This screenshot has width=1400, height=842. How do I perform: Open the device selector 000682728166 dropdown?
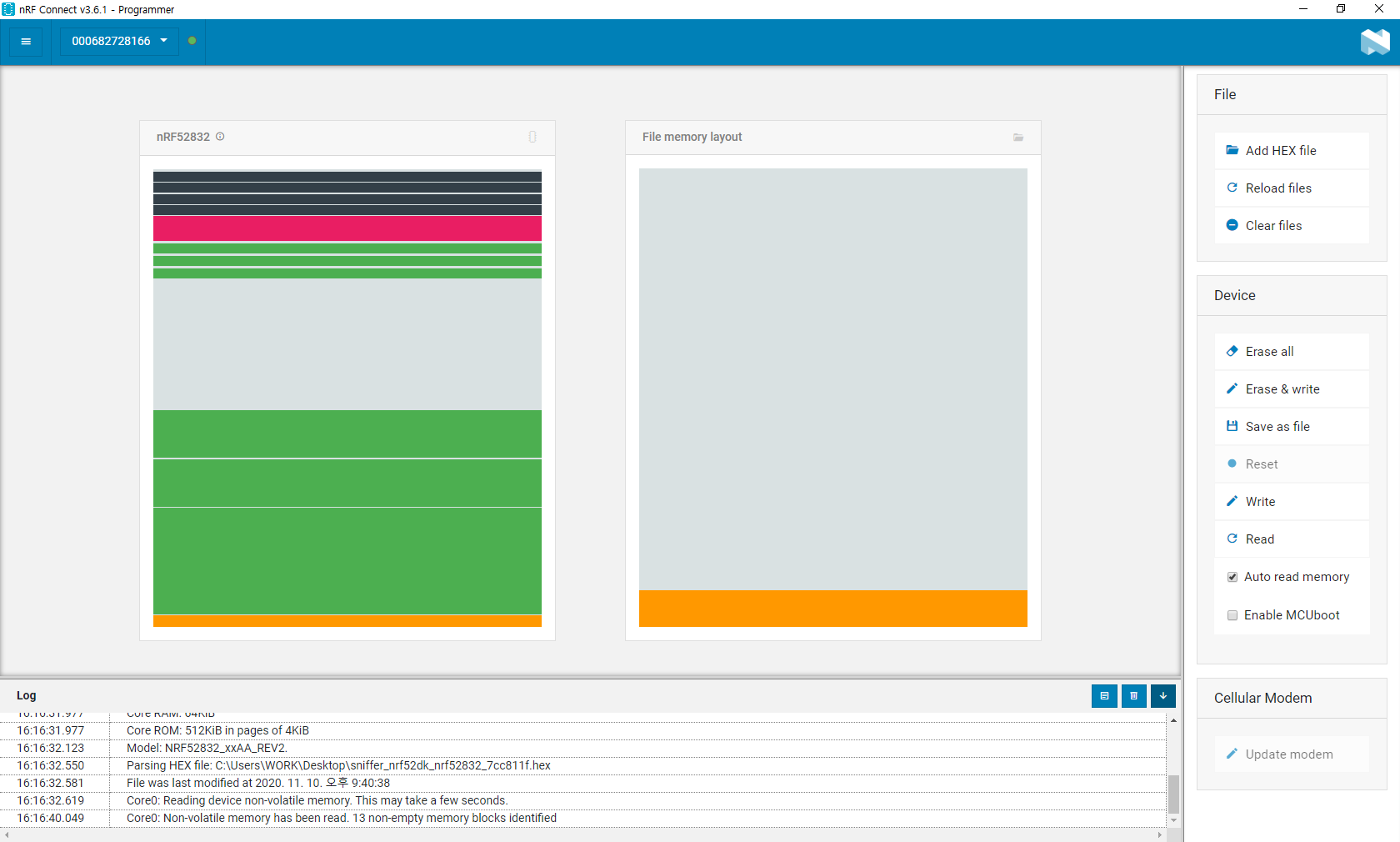pos(119,41)
